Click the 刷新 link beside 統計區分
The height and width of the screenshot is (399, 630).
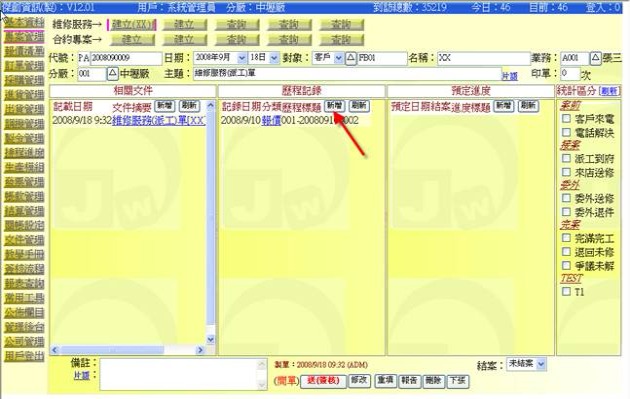(x=609, y=91)
